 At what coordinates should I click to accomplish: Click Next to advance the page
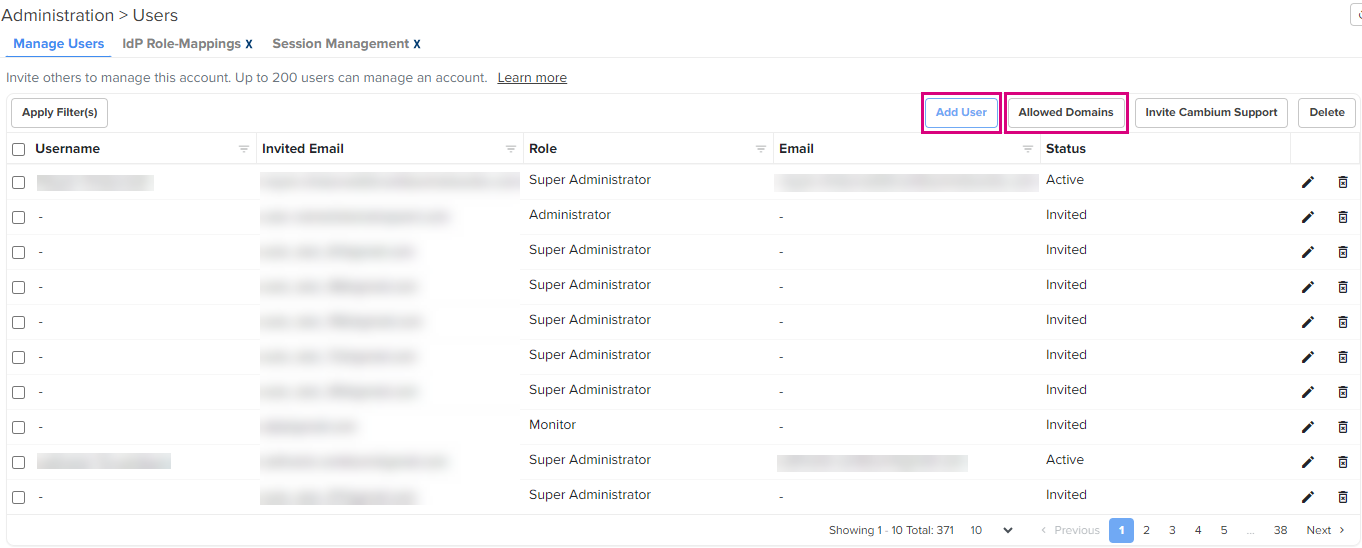pos(1325,530)
